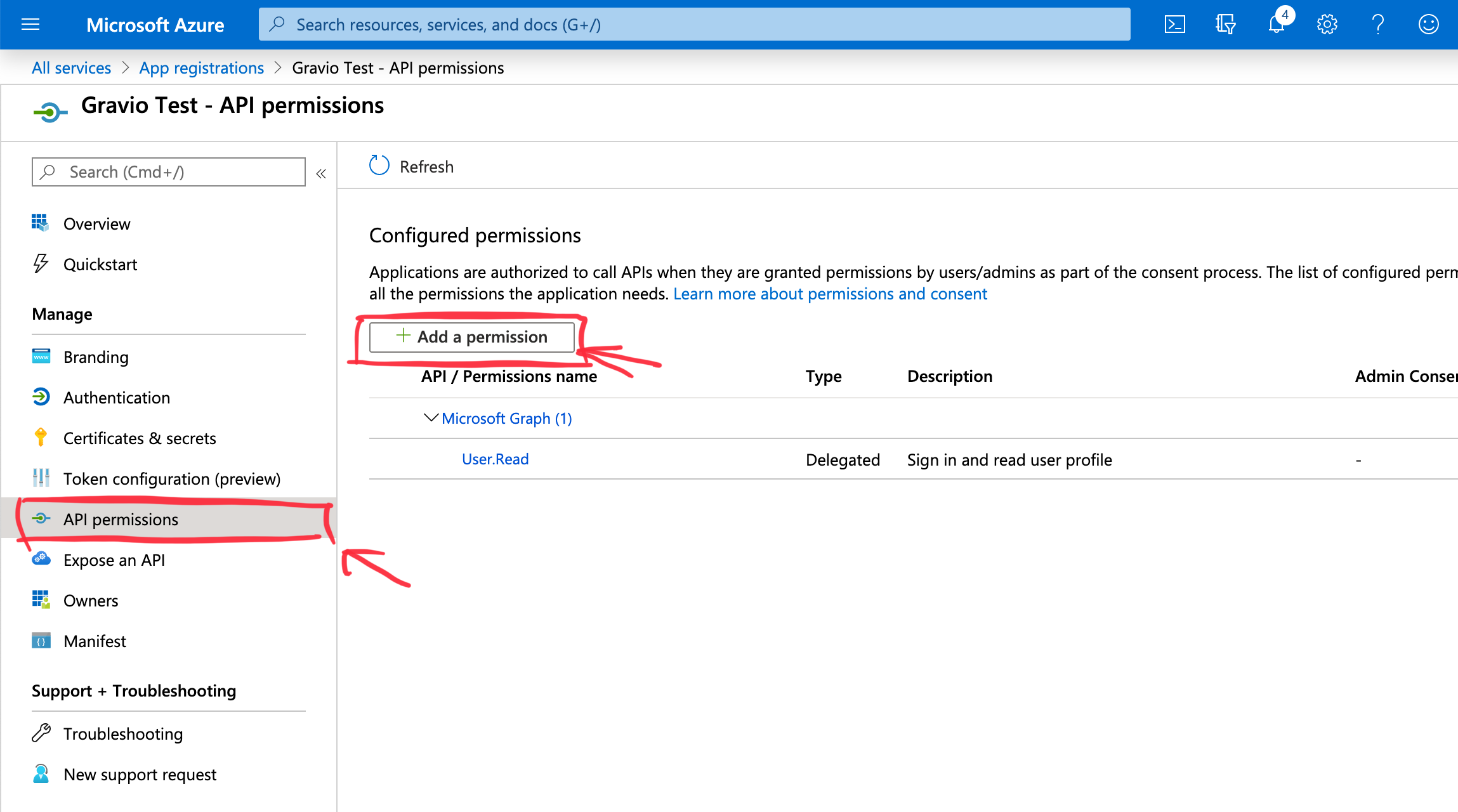Click the Add a permission button
The width and height of the screenshot is (1458, 812).
coord(471,337)
